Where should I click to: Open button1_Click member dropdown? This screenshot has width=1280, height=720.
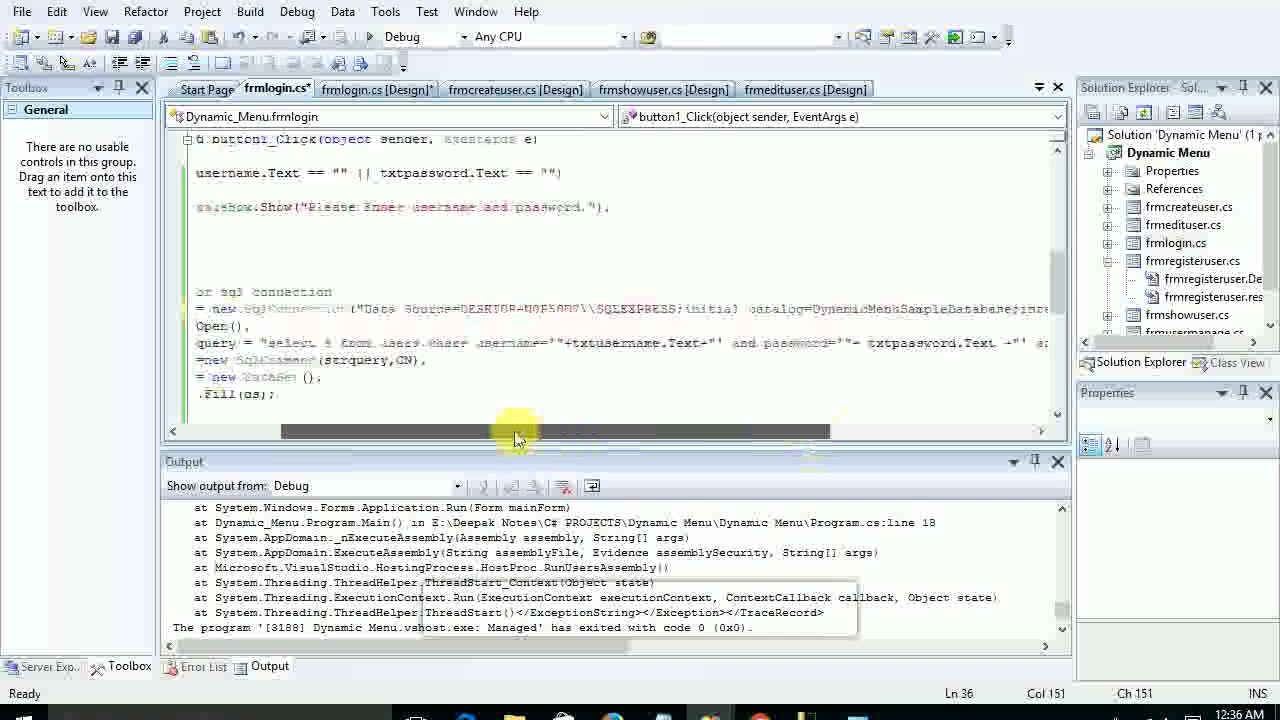1057,117
